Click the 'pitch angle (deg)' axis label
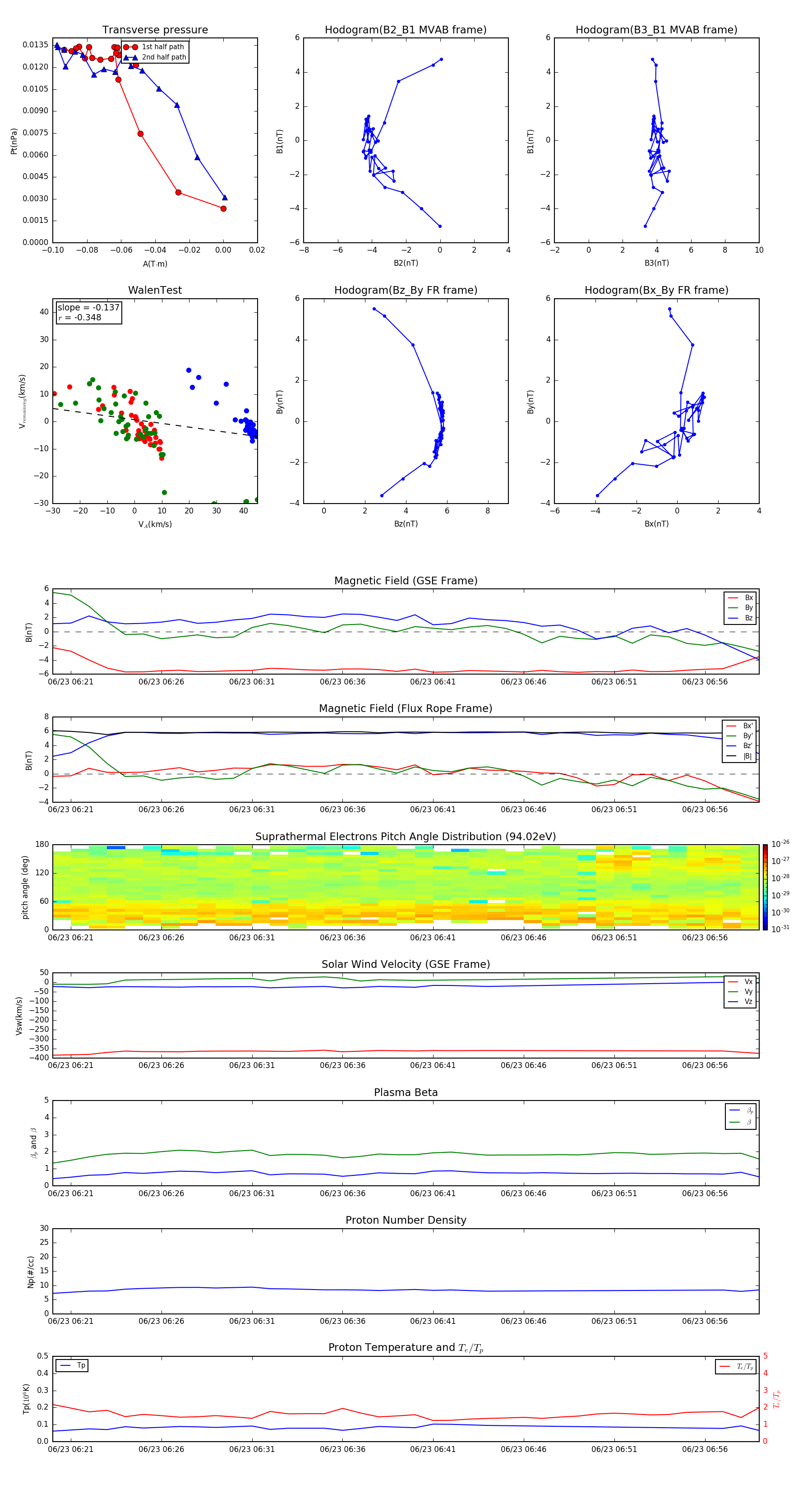Screen dimensions: 812x1489 [25, 887]
